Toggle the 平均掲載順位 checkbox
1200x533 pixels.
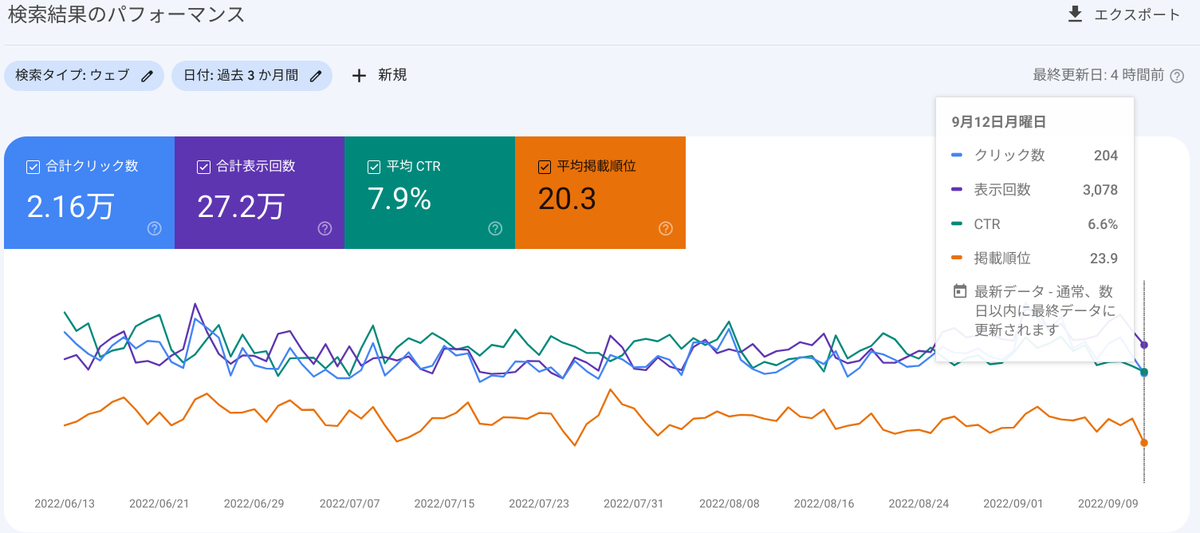pyautogui.click(x=544, y=166)
